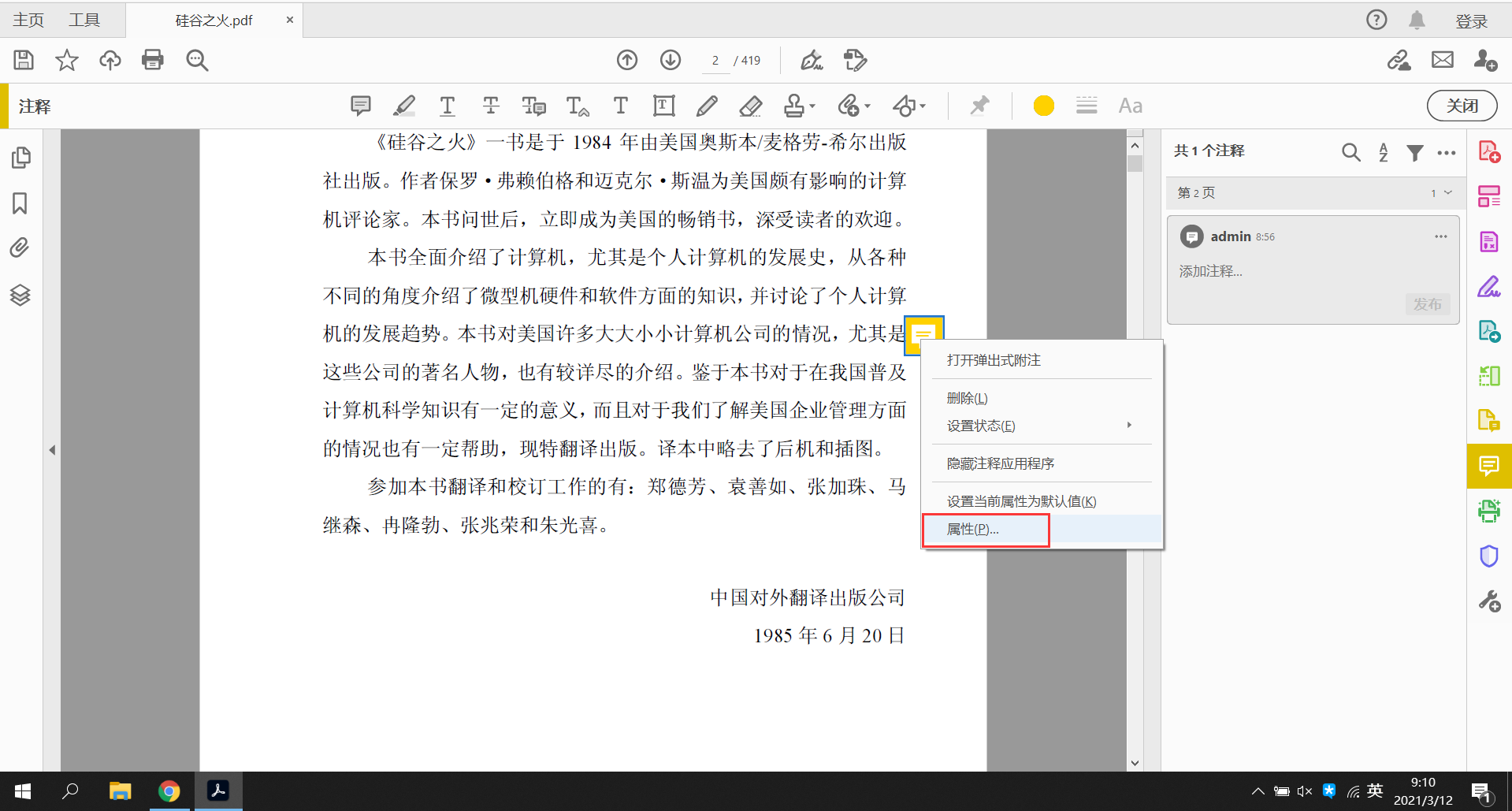
Task: Select the highlight text tool
Action: (404, 106)
